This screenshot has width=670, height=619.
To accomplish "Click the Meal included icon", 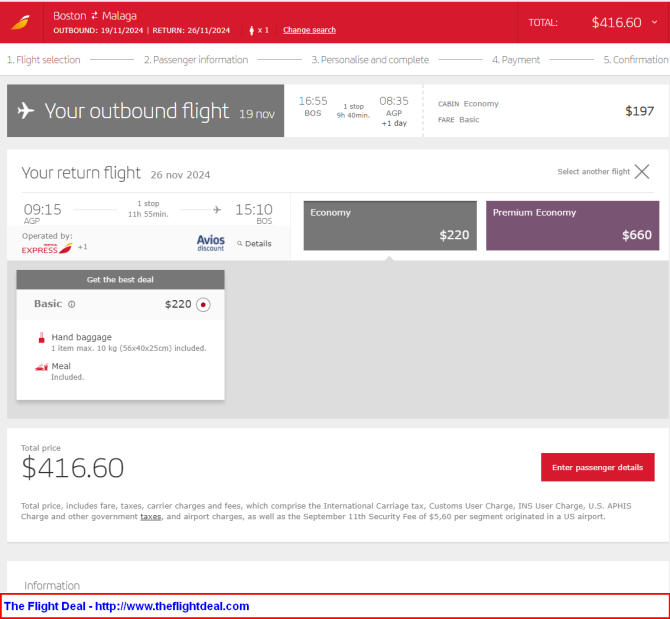I will tap(41, 367).
